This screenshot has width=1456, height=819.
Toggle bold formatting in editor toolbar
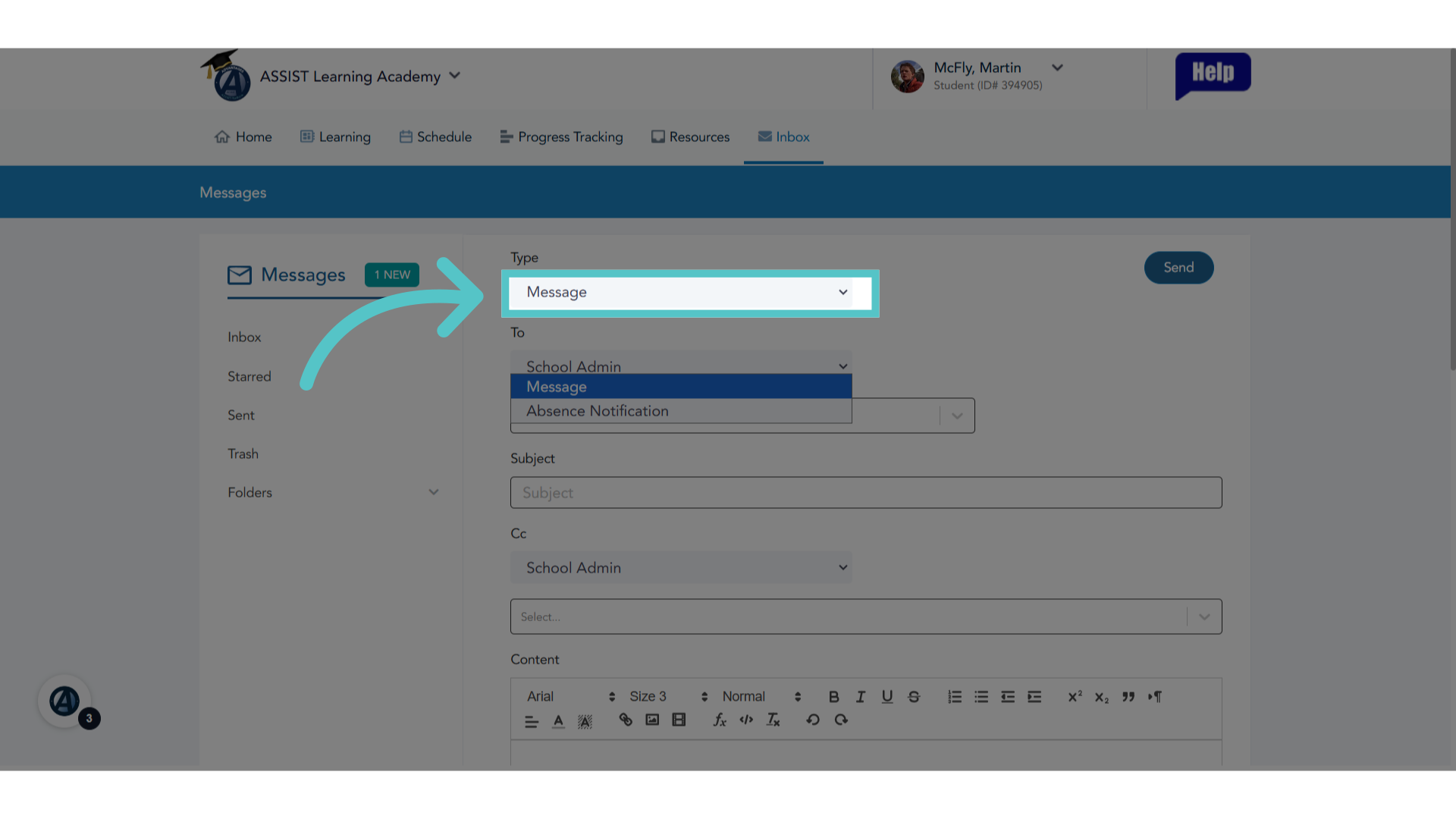(833, 696)
